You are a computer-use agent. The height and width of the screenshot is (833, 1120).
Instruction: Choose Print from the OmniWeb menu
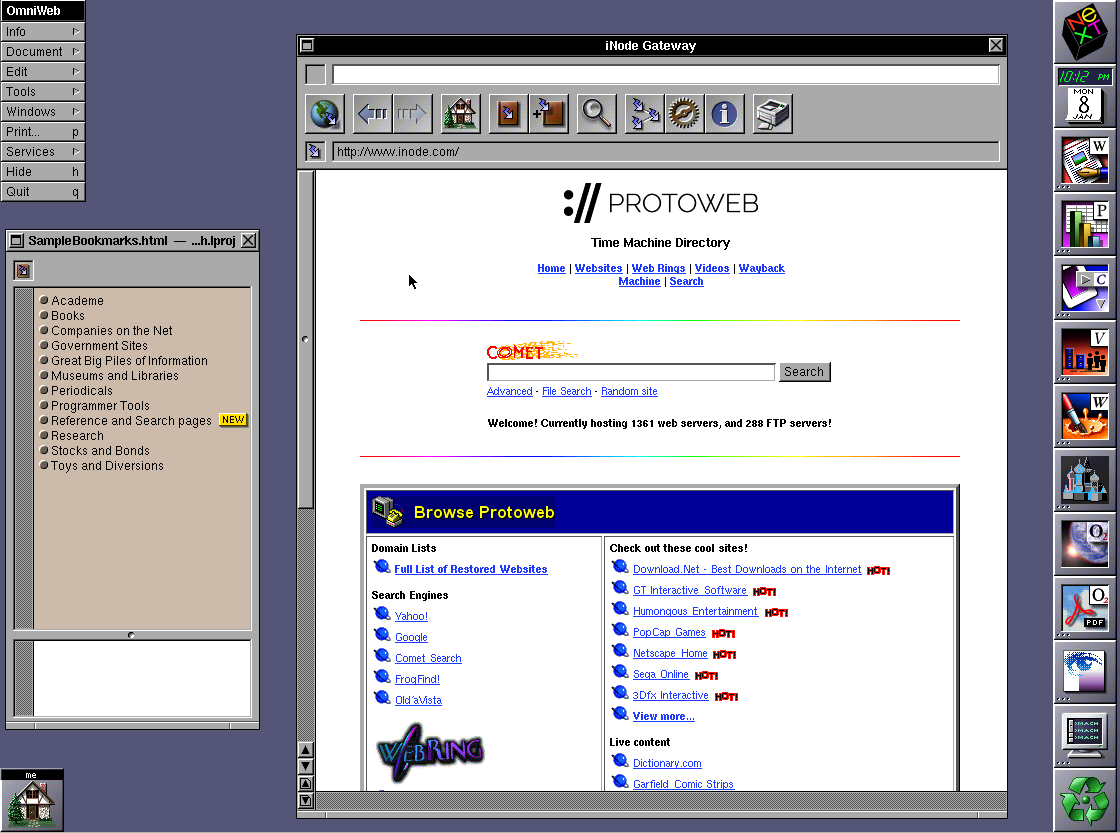click(x=43, y=131)
